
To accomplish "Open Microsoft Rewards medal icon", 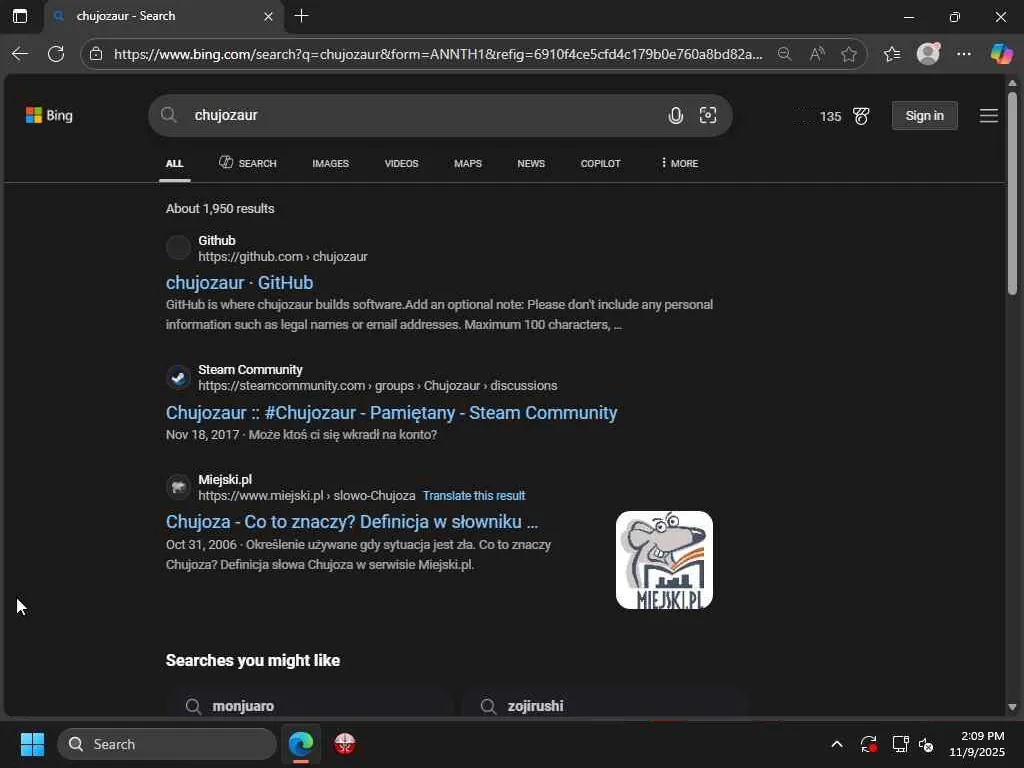I will point(861,116).
